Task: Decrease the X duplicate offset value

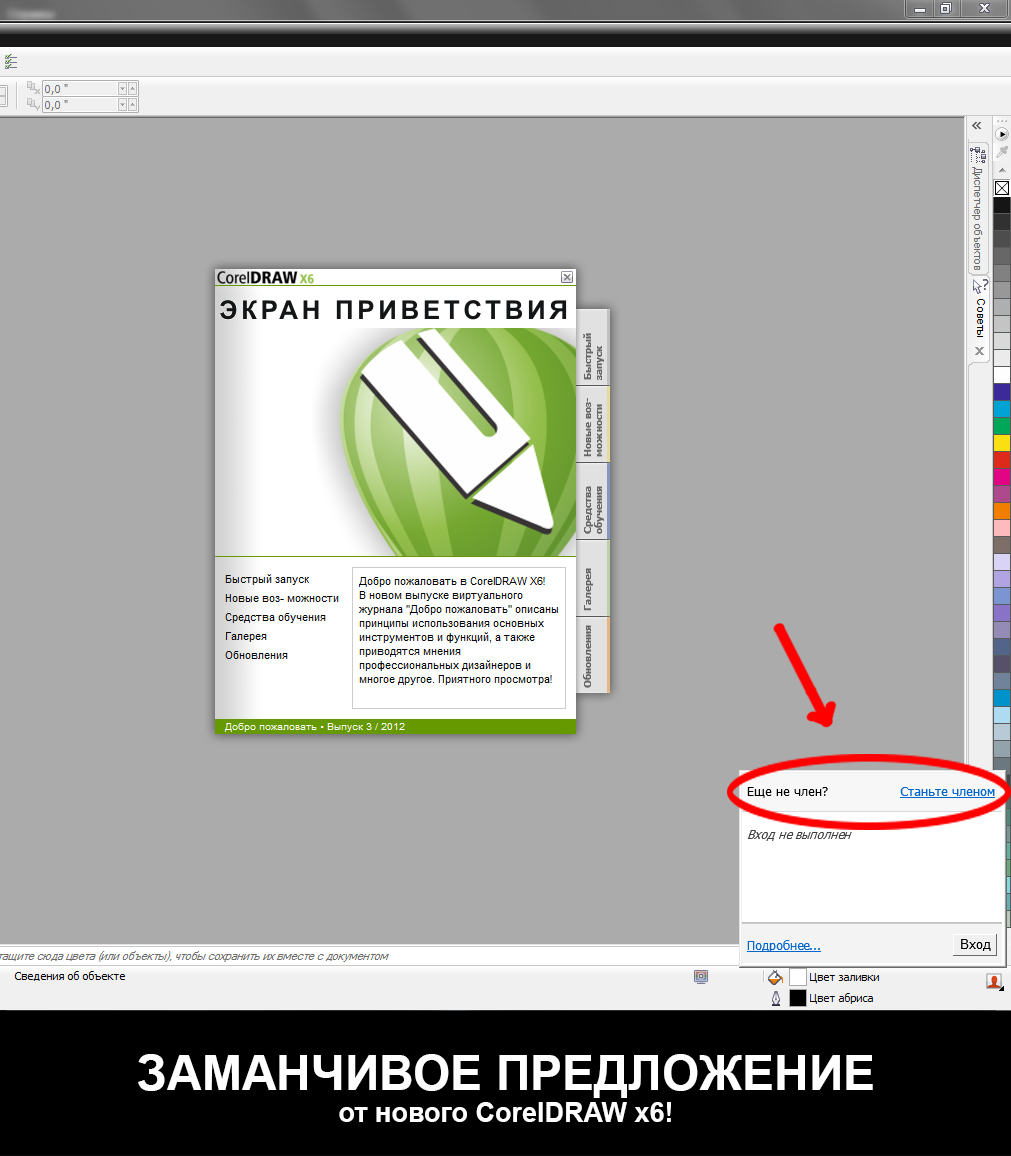Action: pos(122,89)
